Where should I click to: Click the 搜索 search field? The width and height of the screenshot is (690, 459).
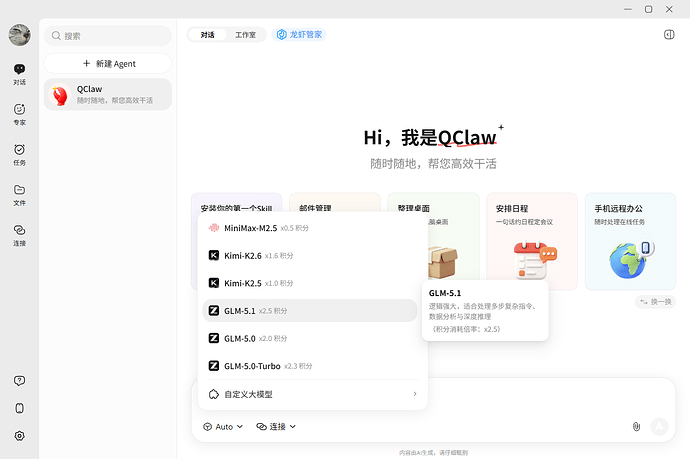[108, 36]
